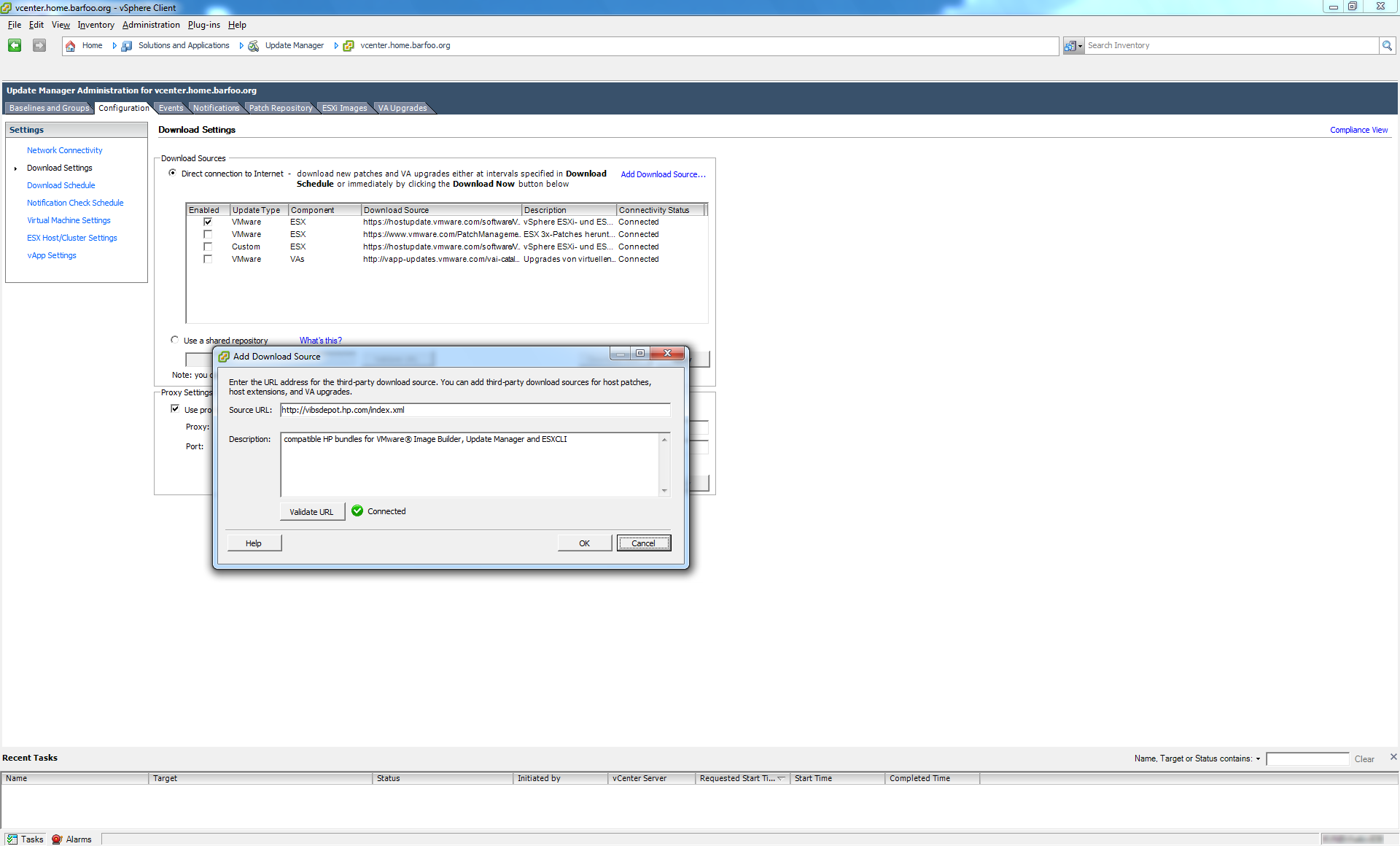1400x846 pixels.
Task: Open the Recent Tasks filter dropdown arrow
Action: 1258,759
